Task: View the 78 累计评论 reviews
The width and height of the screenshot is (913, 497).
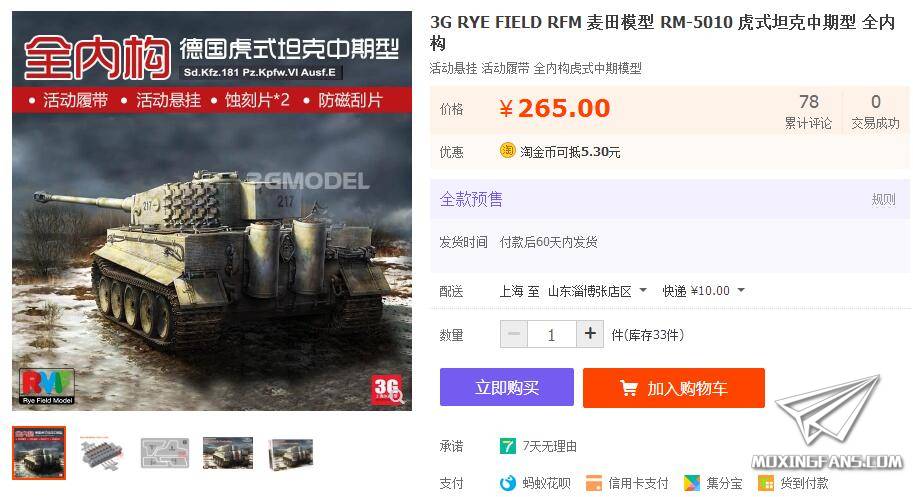Action: [x=808, y=111]
